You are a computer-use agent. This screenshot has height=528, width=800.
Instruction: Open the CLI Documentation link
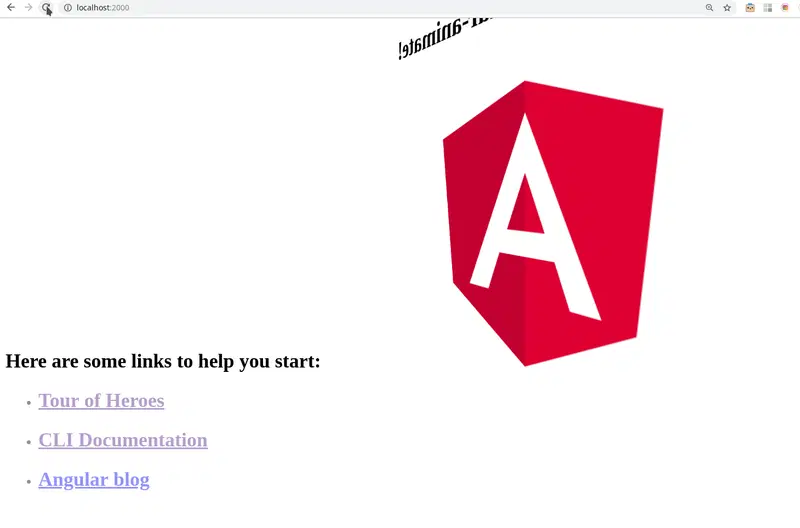click(123, 440)
